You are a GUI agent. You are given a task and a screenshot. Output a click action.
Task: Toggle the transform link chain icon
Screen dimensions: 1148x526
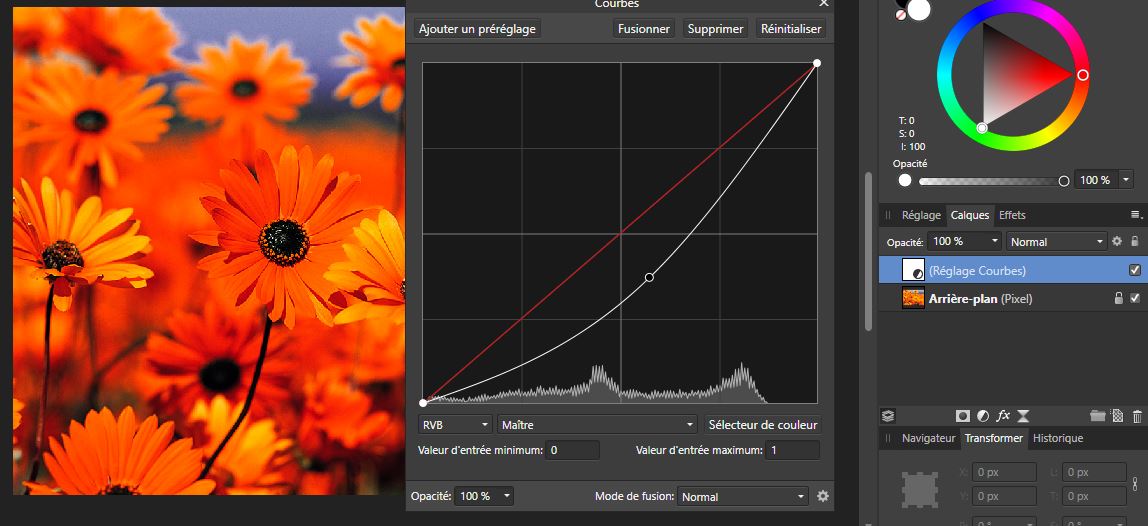(1136, 484)
